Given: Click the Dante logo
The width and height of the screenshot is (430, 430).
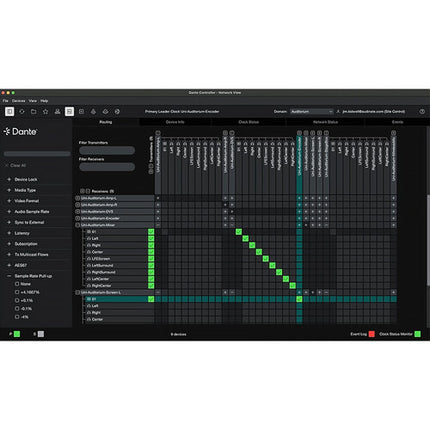Looking at the screenshot, I should click(20, 132).
